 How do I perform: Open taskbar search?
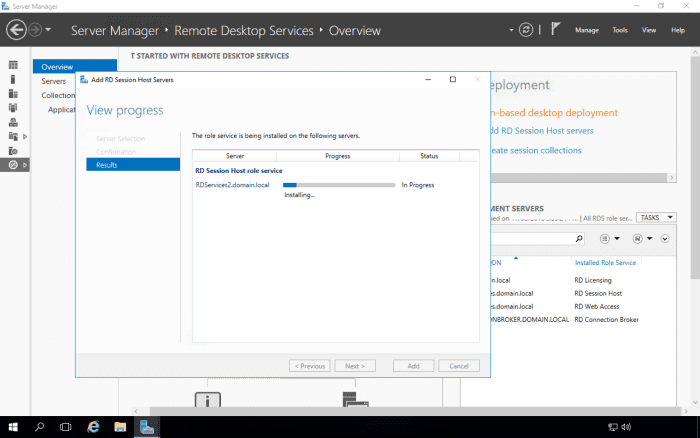coord(39,427)
